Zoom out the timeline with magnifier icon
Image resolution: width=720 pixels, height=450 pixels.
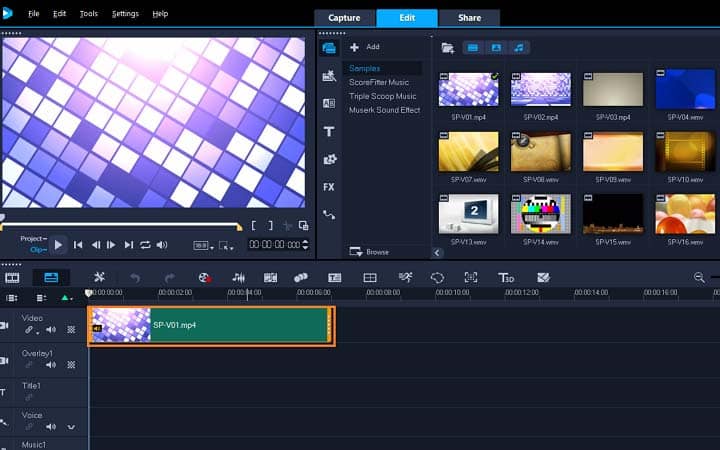point(699,277)
